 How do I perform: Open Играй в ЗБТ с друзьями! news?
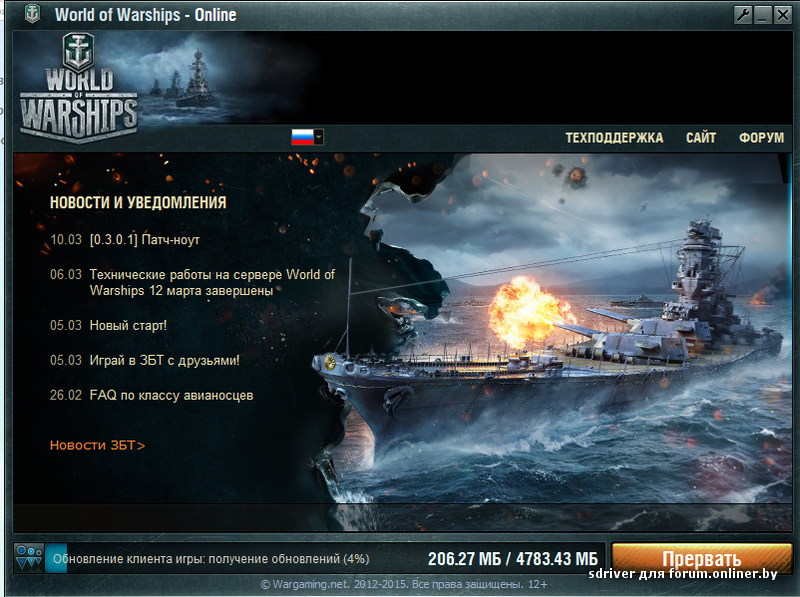tap(164, 360)
